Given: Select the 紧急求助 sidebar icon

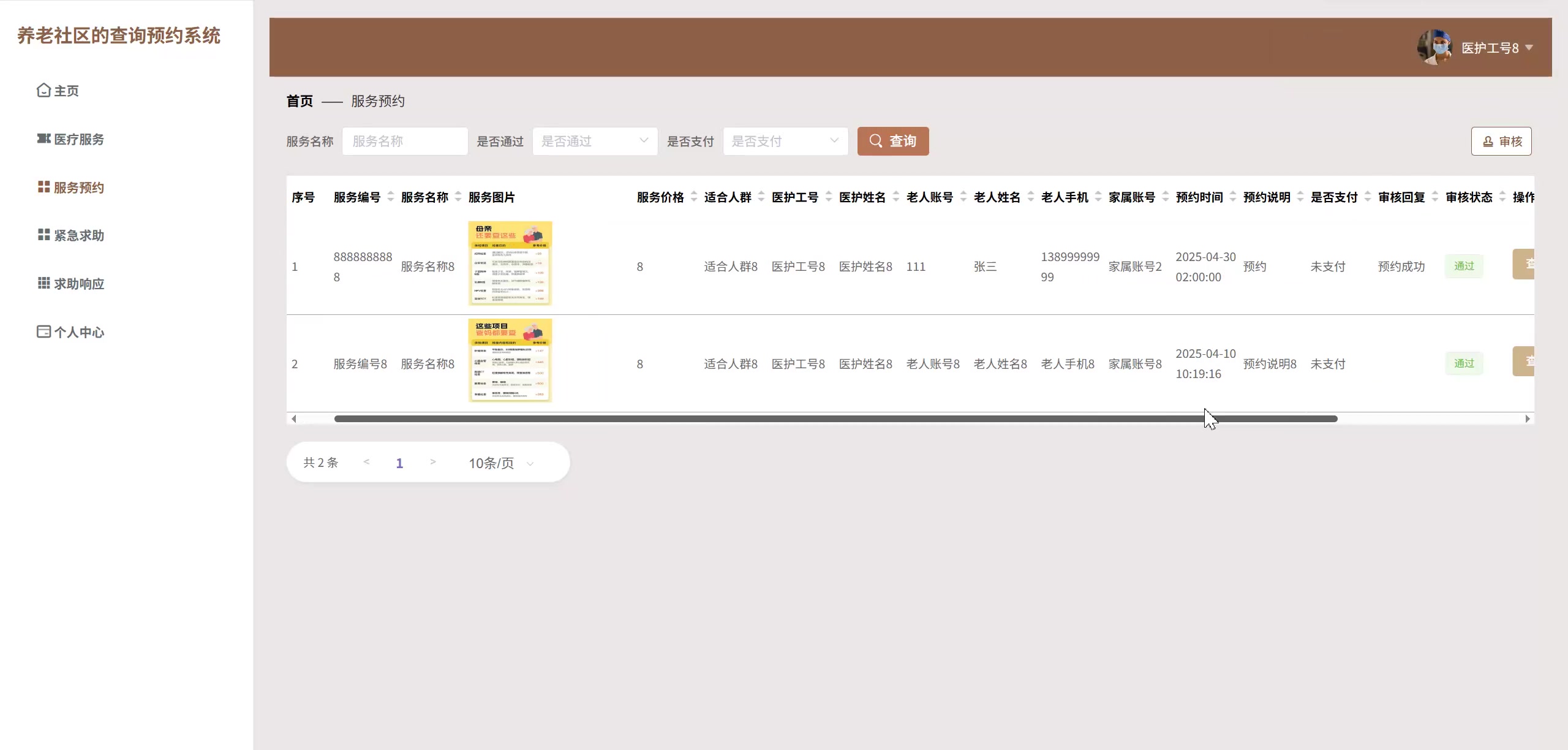Looking at the screenshot, I should (x=42, y=235).
